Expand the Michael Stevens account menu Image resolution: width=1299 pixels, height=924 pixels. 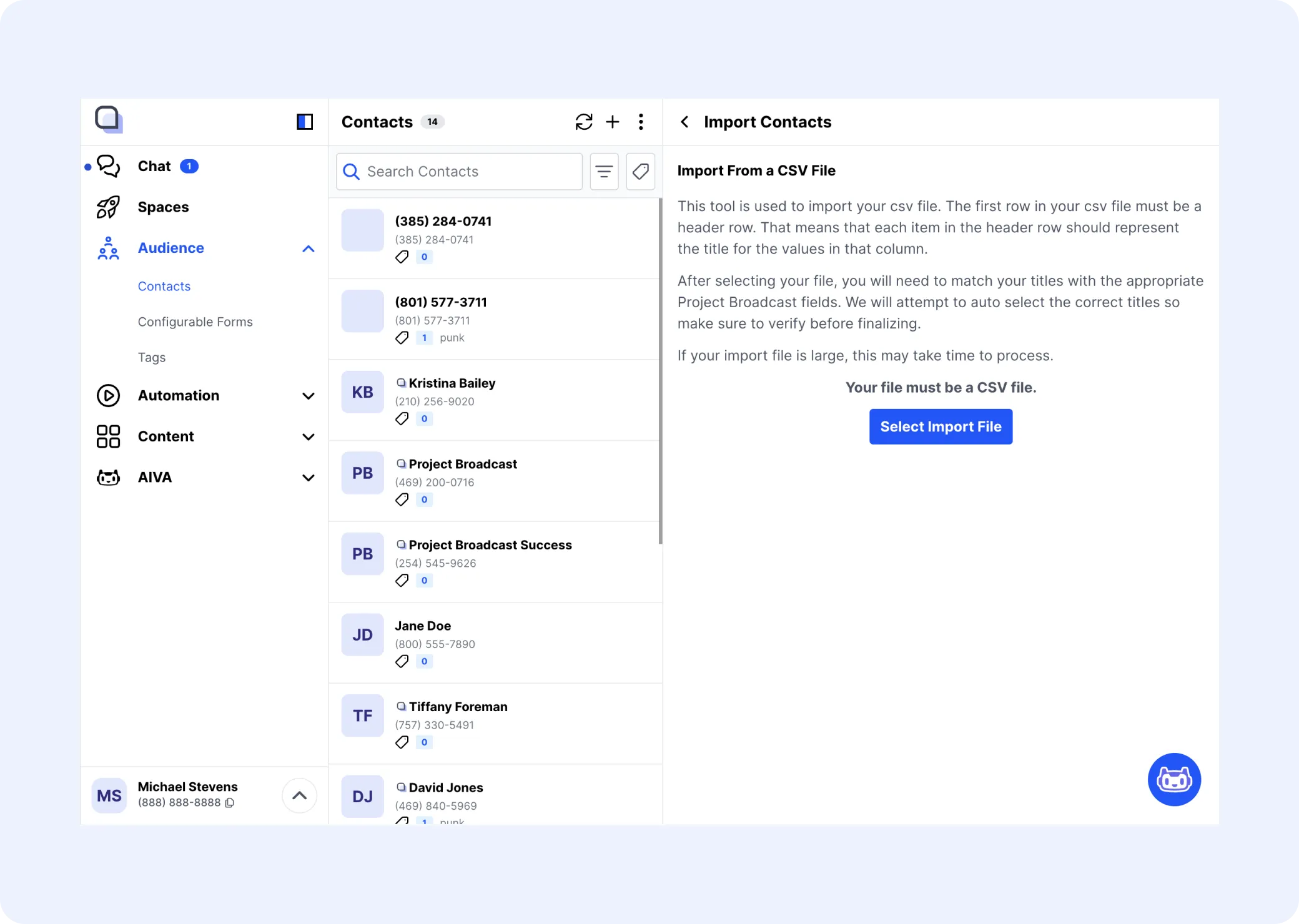pos(299,795)
